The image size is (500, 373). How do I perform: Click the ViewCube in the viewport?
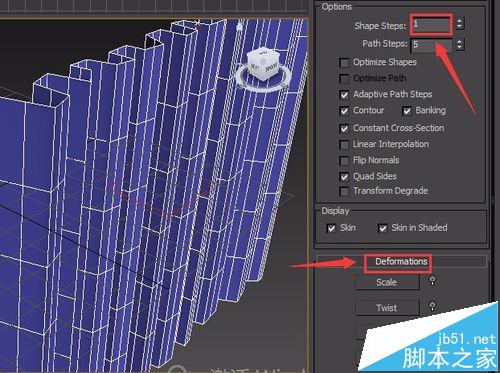click(263, 64)
